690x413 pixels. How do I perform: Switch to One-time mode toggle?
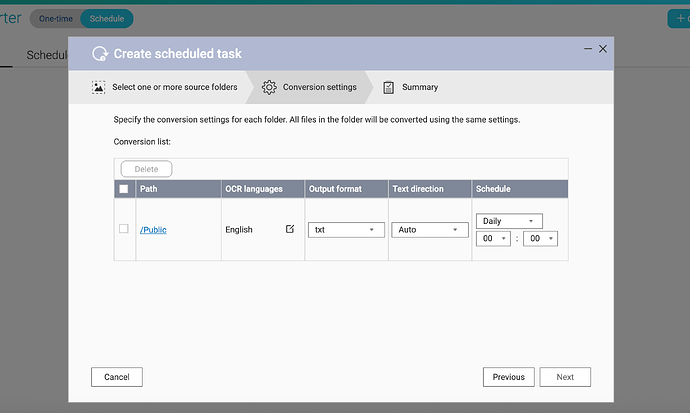point(55,18)
